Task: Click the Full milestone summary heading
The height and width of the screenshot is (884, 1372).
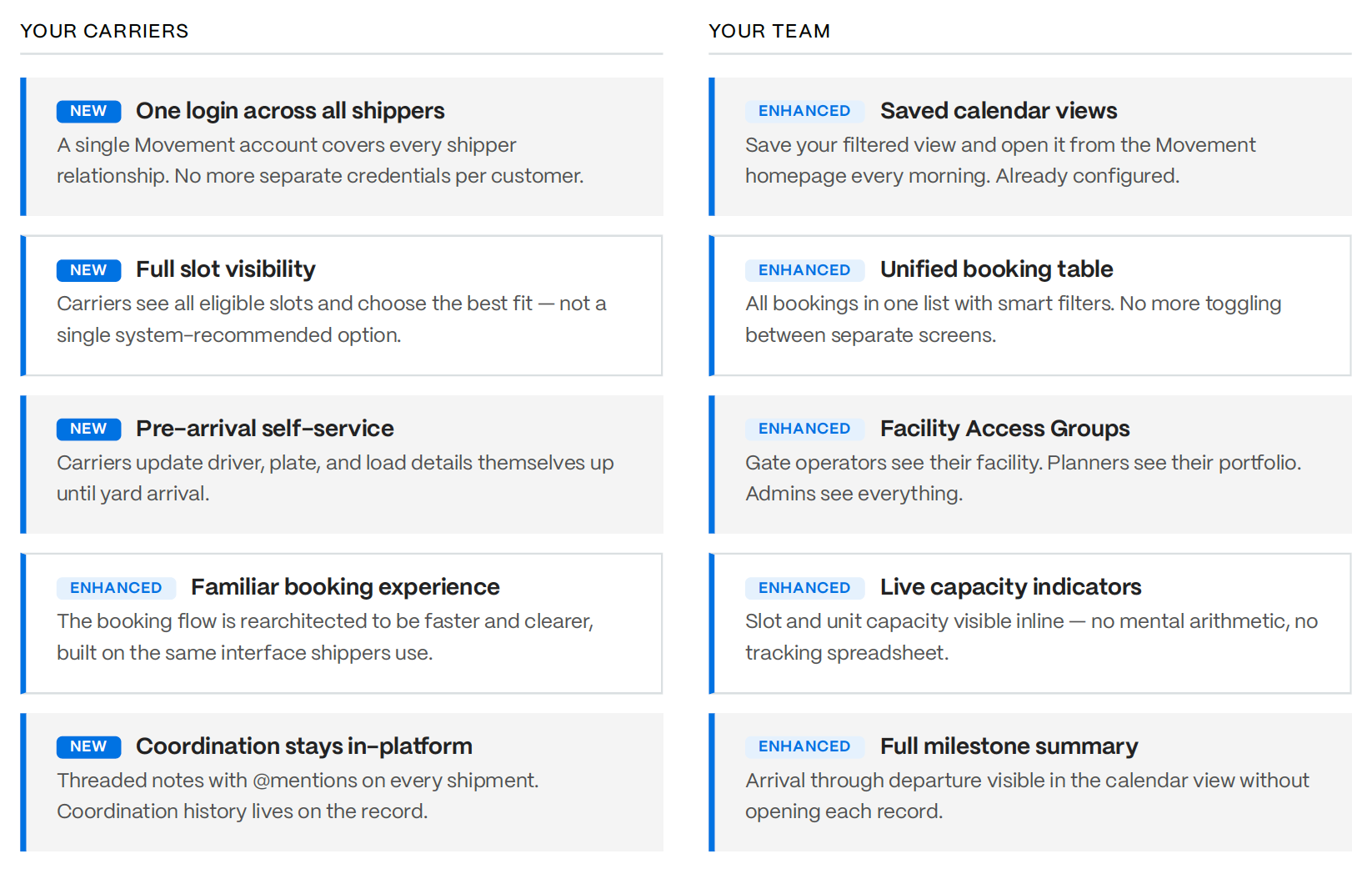Action: pyautogui.click(x=1009, y=746)
